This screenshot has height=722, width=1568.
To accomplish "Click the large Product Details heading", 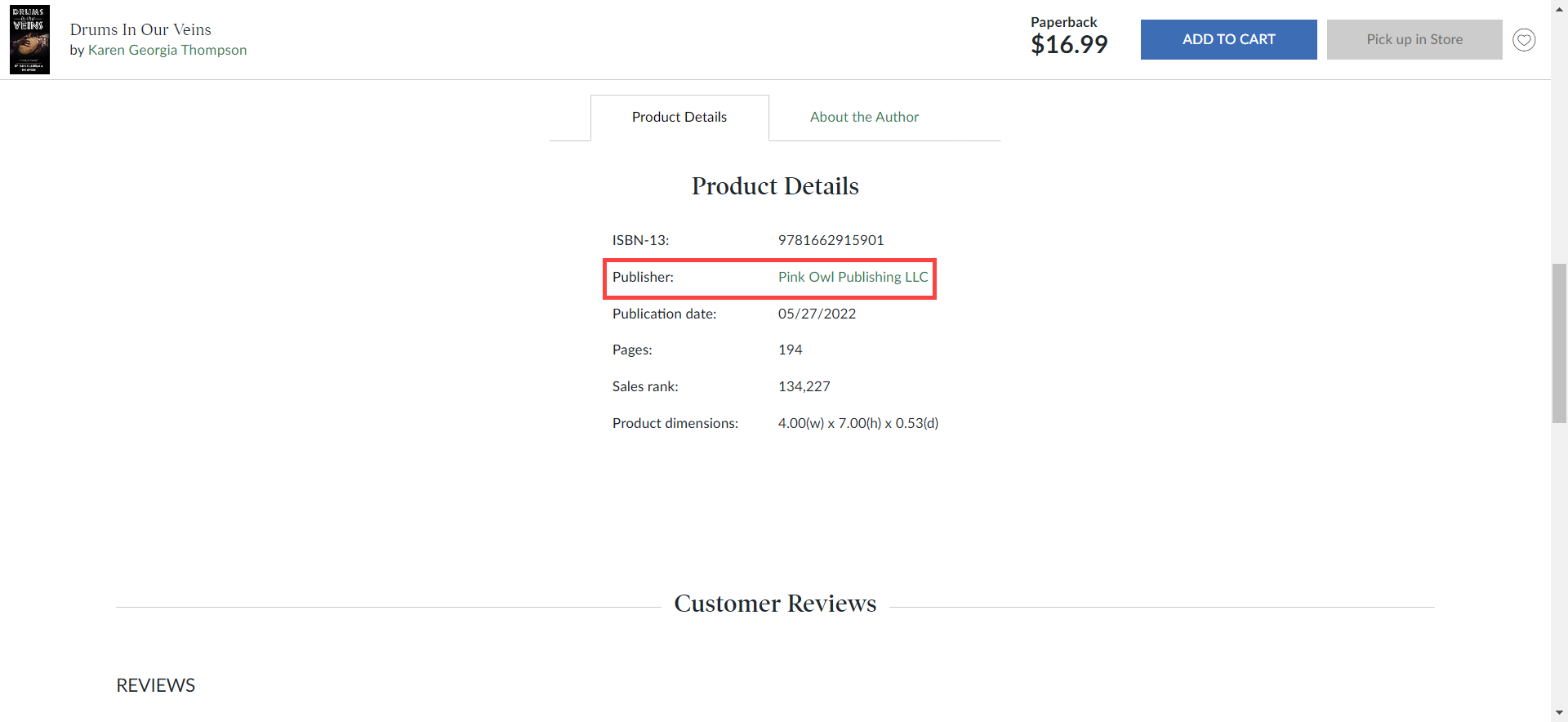I will pyautogui.click(x=774, y=186).
